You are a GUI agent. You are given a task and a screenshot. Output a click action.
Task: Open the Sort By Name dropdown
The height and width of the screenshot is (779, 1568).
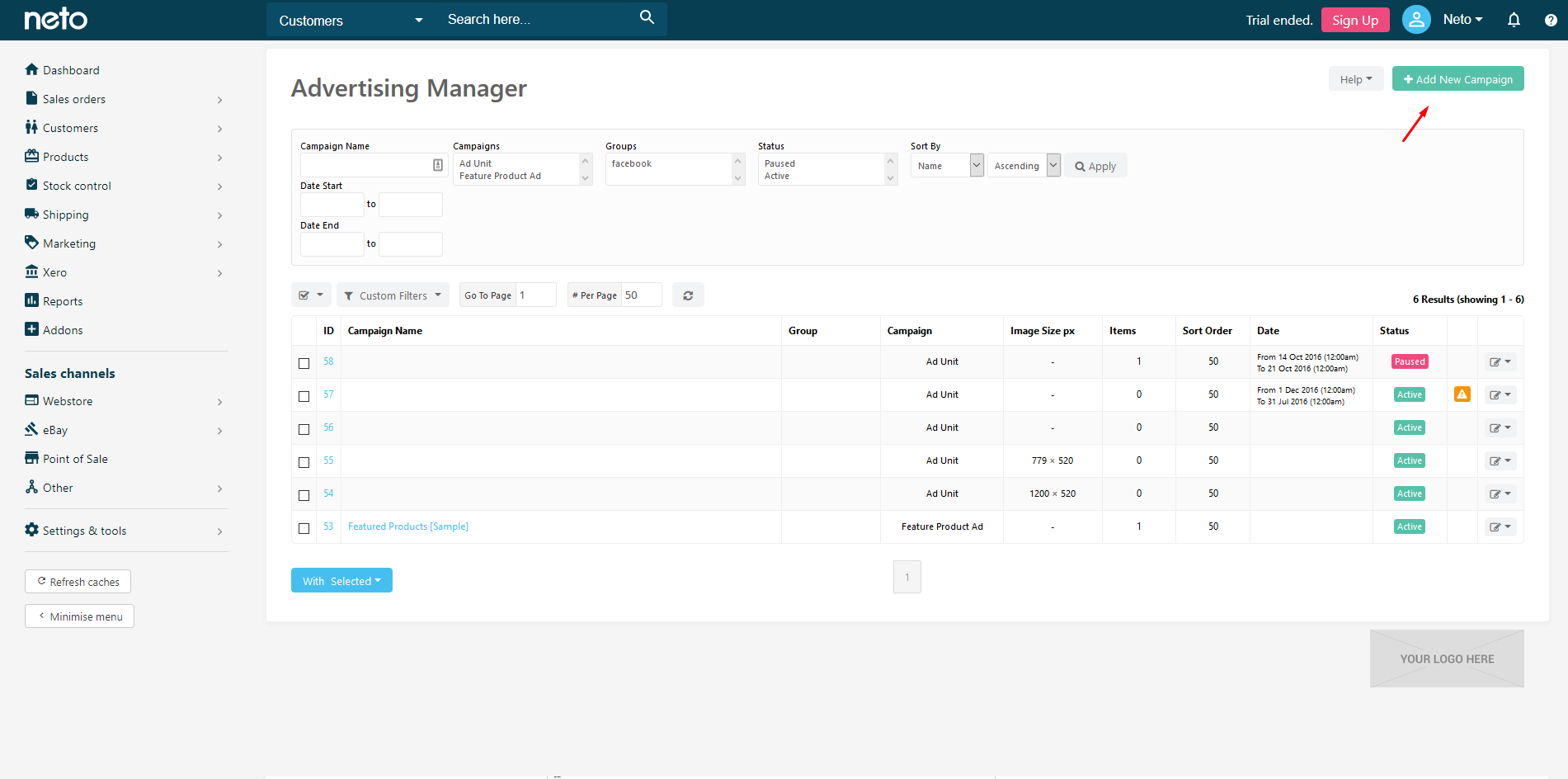[x=947, y=165]
